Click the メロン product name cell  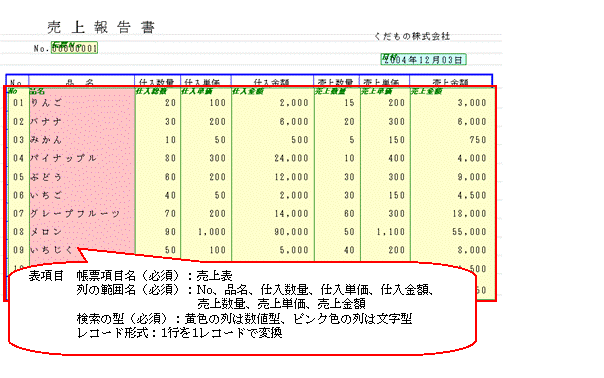coord(46,232)
